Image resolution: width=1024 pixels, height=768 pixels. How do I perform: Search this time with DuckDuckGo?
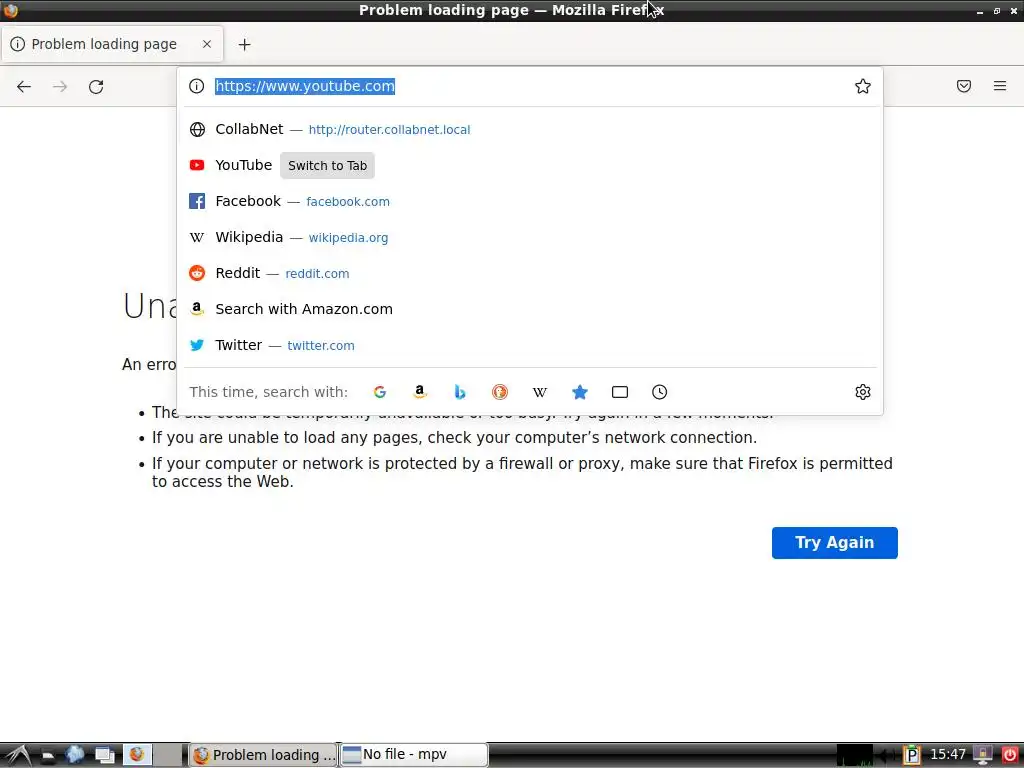coord(500,392)
